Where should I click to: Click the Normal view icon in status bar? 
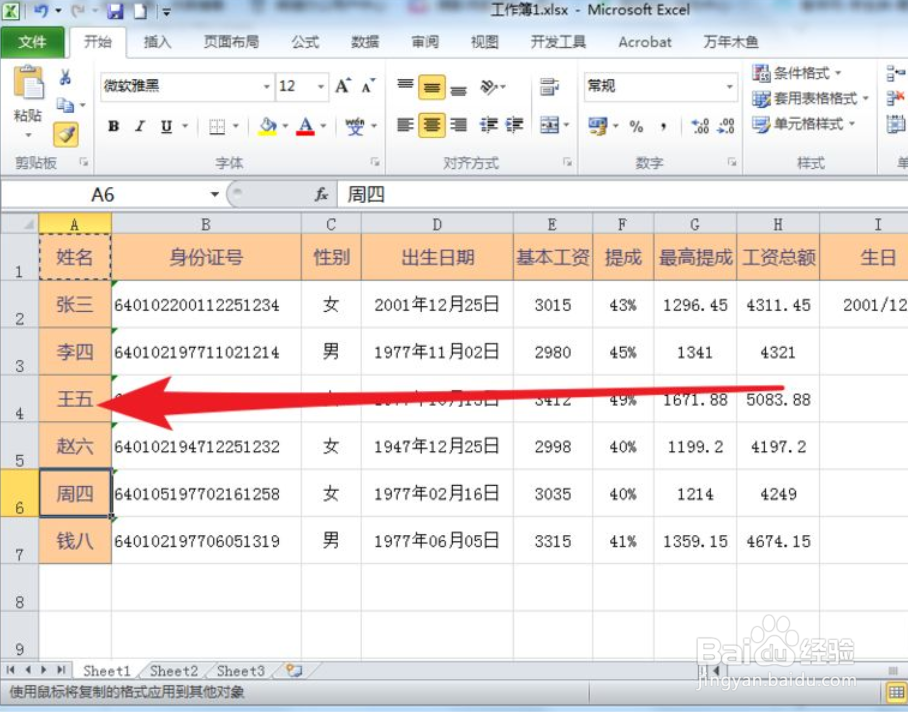(896, 692)
